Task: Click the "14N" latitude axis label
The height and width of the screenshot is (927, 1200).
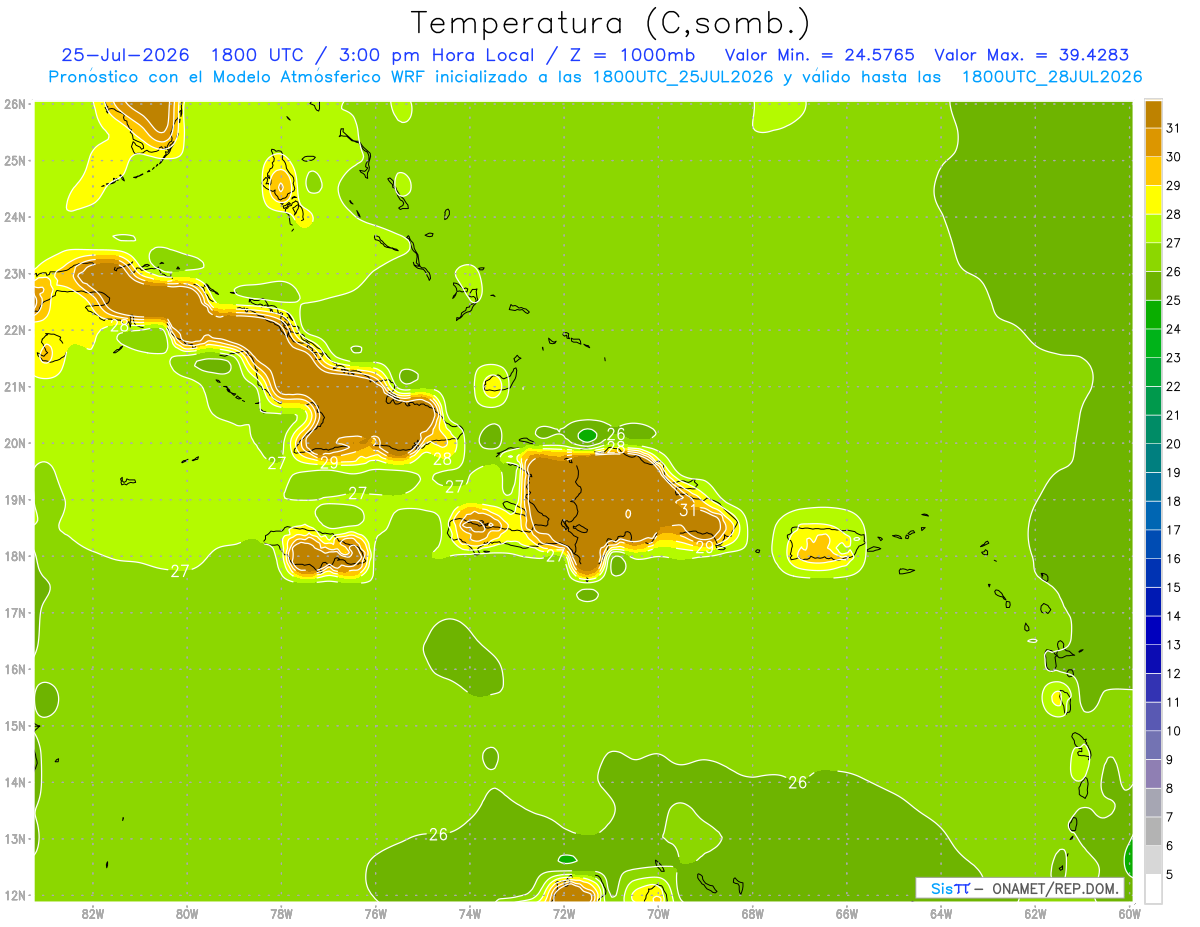Action: tap(15, 782)
